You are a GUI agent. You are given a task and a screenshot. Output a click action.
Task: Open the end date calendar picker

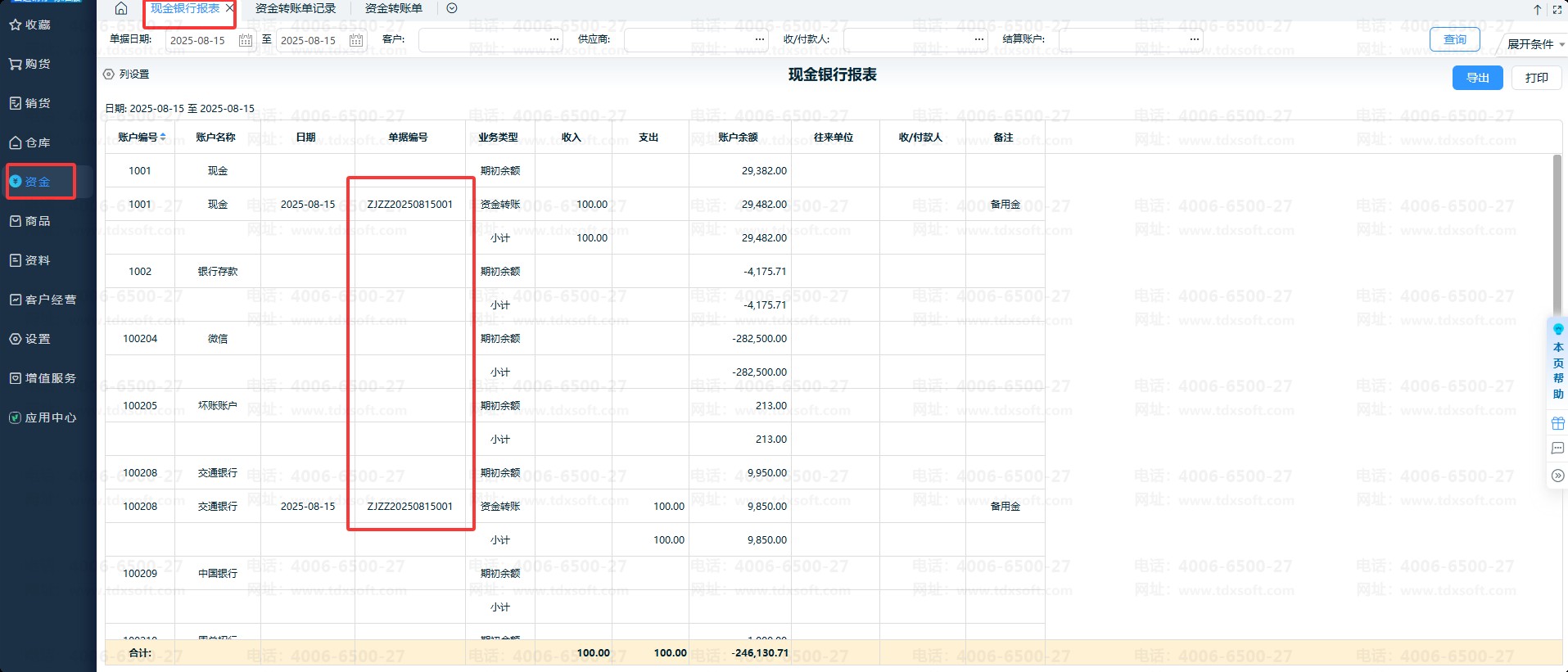356,40
